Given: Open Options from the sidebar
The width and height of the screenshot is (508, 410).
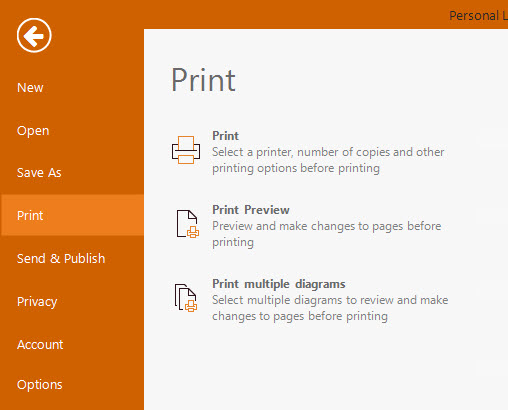Looking at the screenshot, I should point(40,385).
